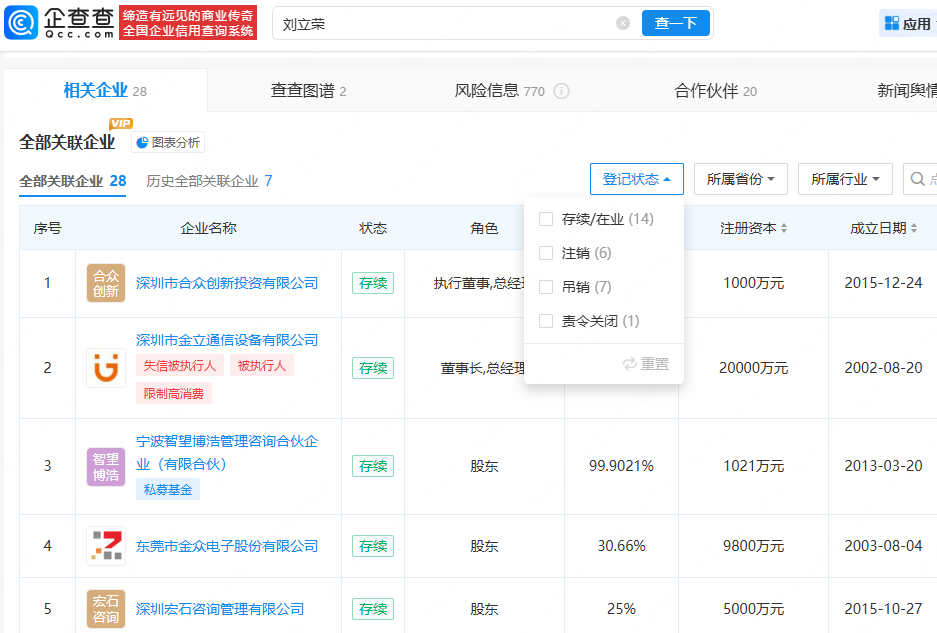Click 东莞市金众电子 company logo icon
The image size is (937, 633).
point(106,546)
